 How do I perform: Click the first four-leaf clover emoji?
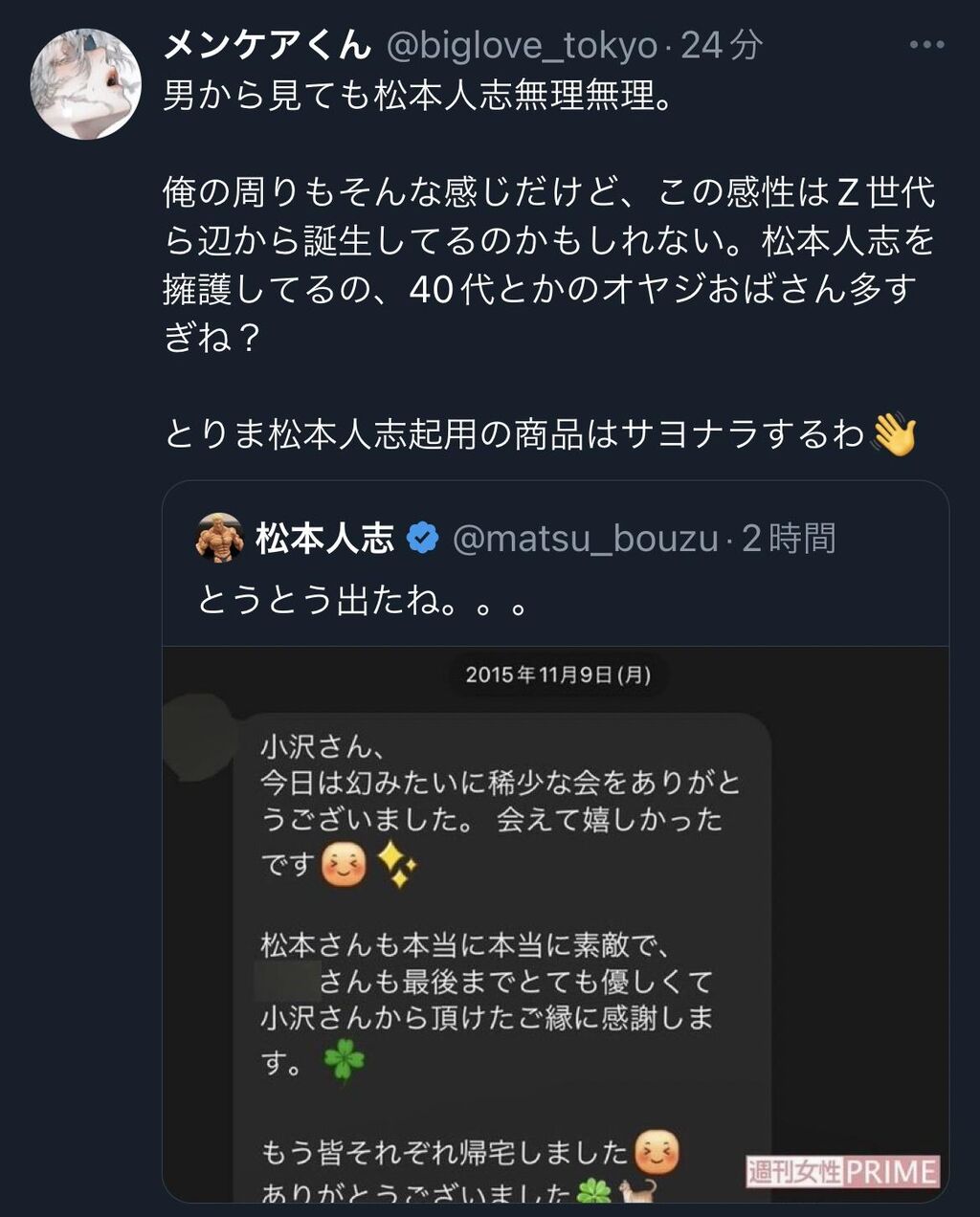pyautogui.click(x=345, y=1061)
